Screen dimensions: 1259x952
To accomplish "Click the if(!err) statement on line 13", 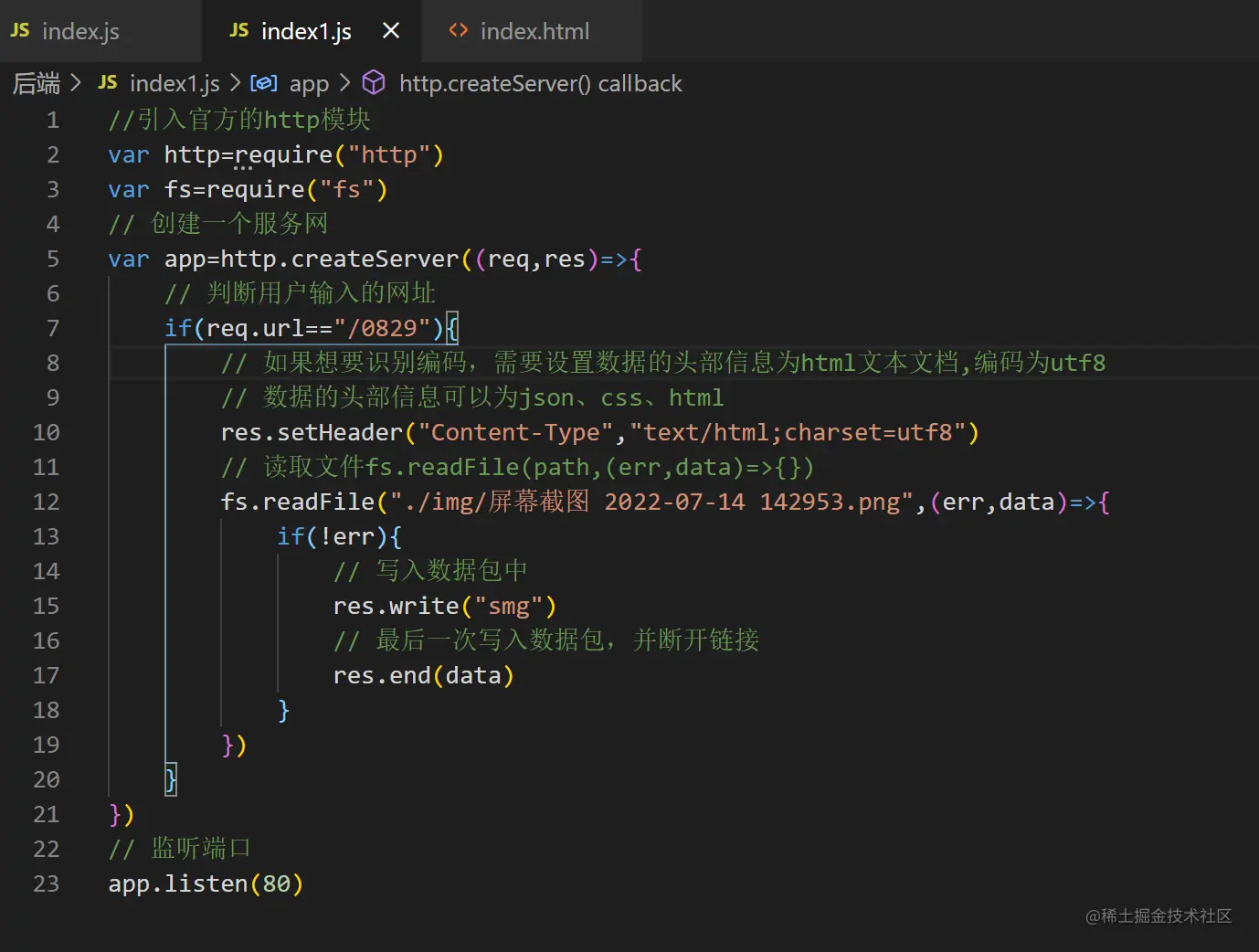I will [340, 536].
